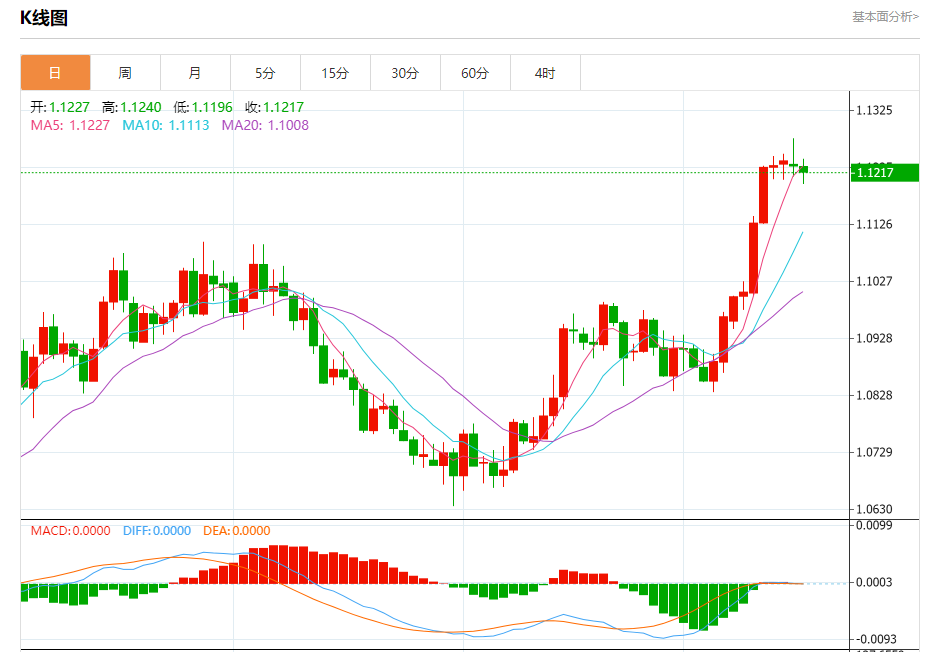Open the 基本面分析 link
The image size is (930, 652).
[x=886, y=17]
